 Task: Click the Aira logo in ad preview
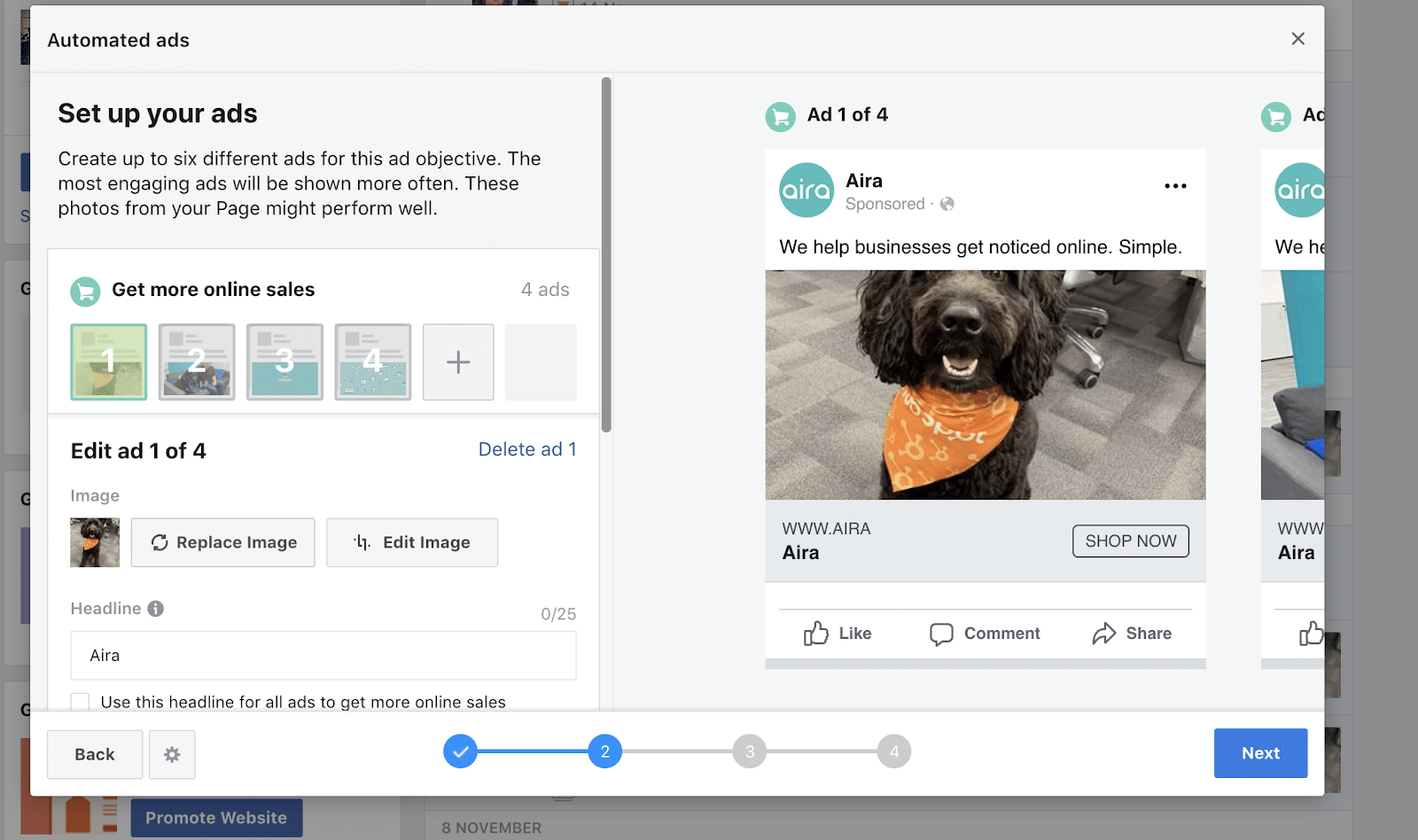806,191
